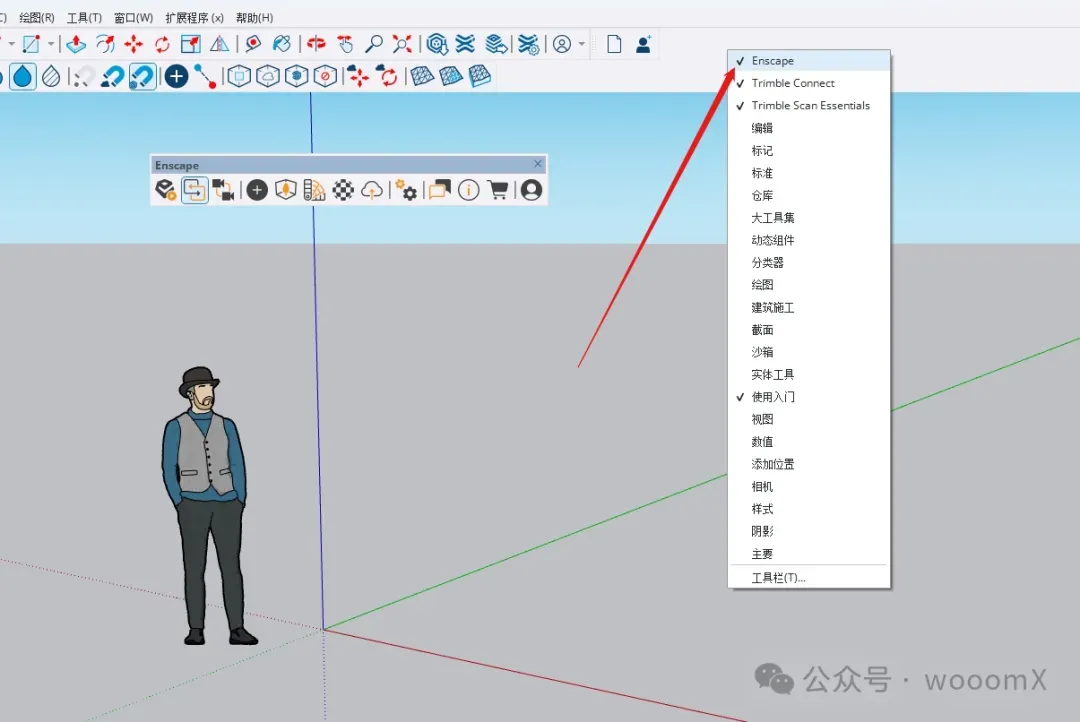Select the Tape Measure tool icon
The width and height of the screenshot is (1080, 722).
tap(253, 44)
